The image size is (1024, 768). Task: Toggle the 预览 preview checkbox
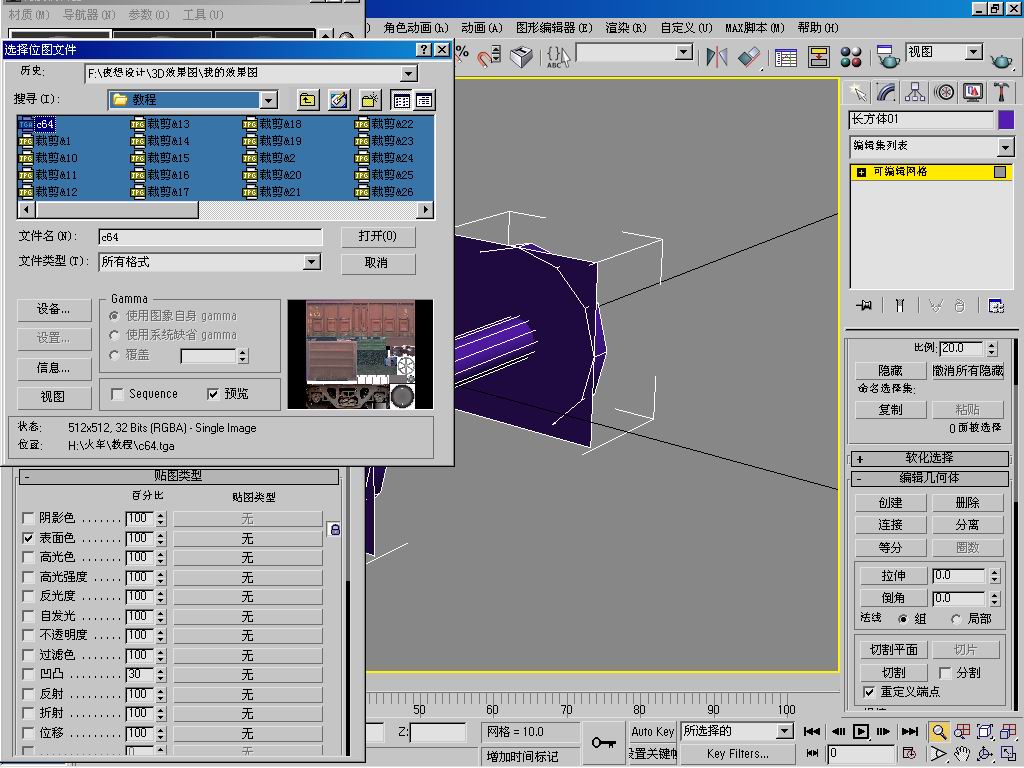coord(213,394)
